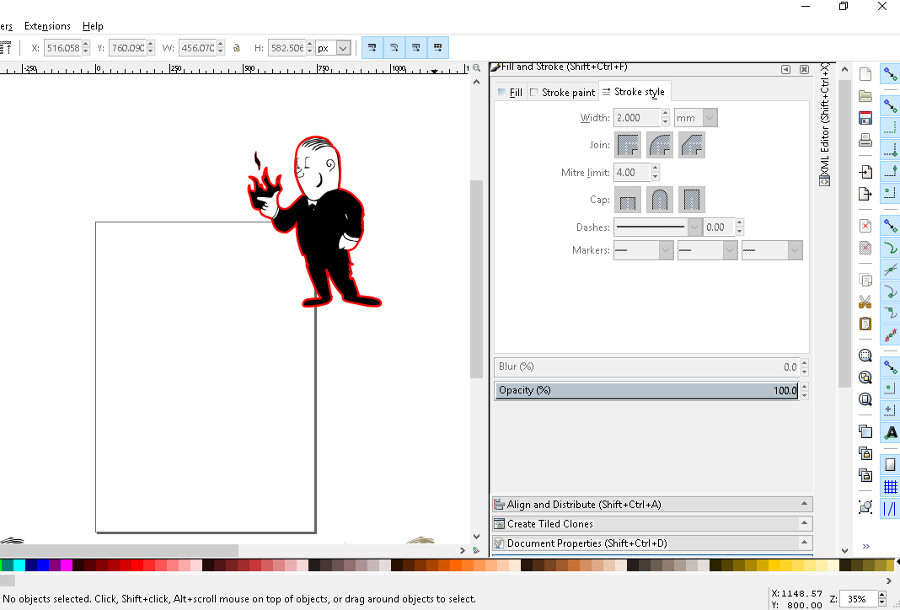Duplicate selected objects icon
This screenshot has height=610, width=900.
(x=865, y=432)
